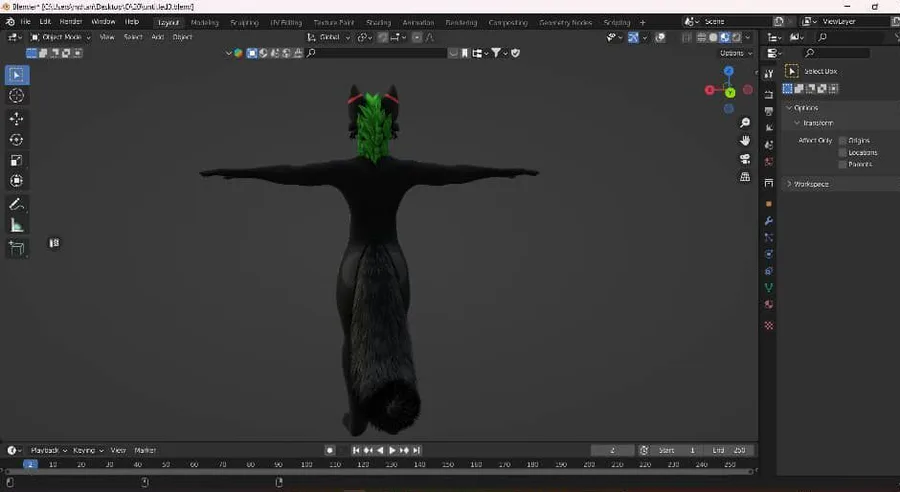The image size is (900, 492).
Task: Open the Window menu
Action: [103, 22]
